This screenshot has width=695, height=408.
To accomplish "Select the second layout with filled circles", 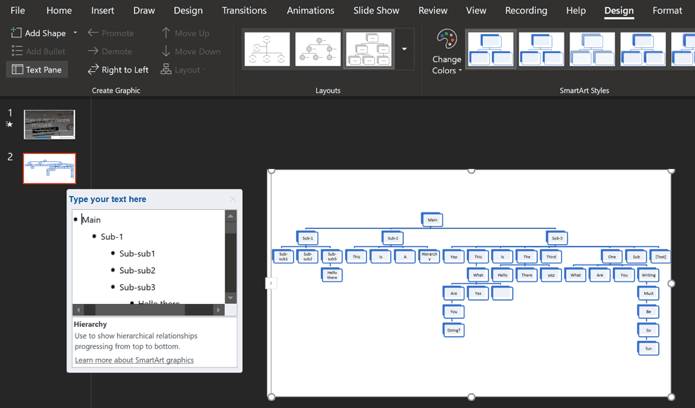I will [x=318, y=49].
